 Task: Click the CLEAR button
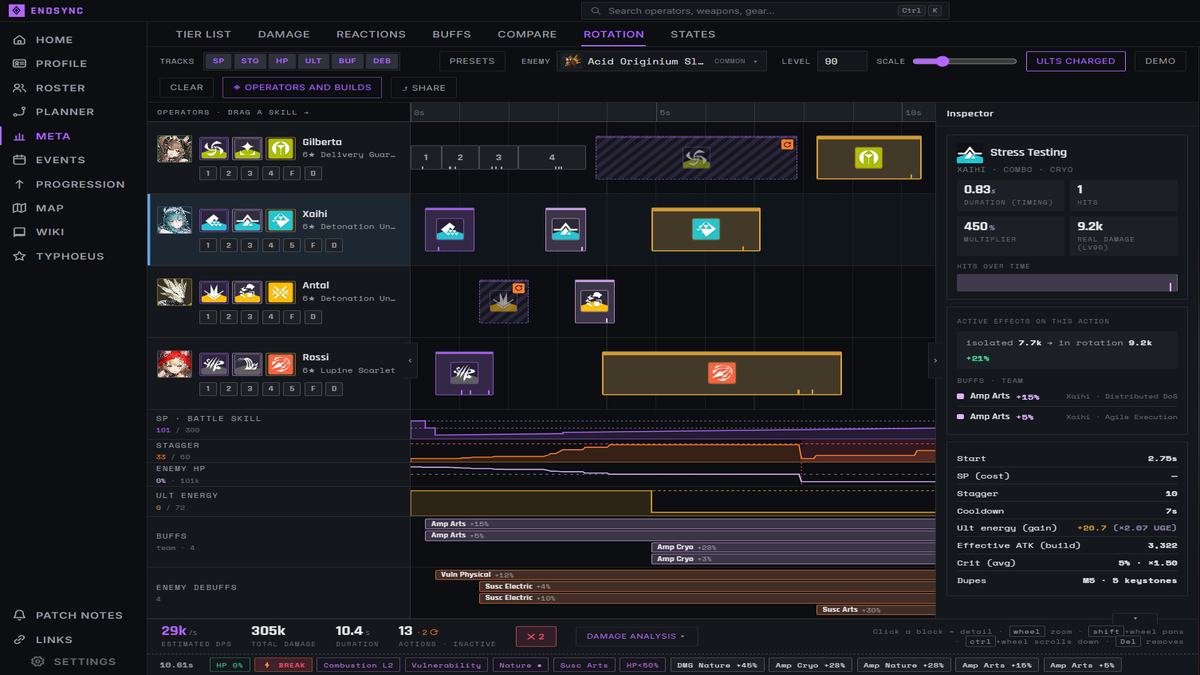click(187, 87)
